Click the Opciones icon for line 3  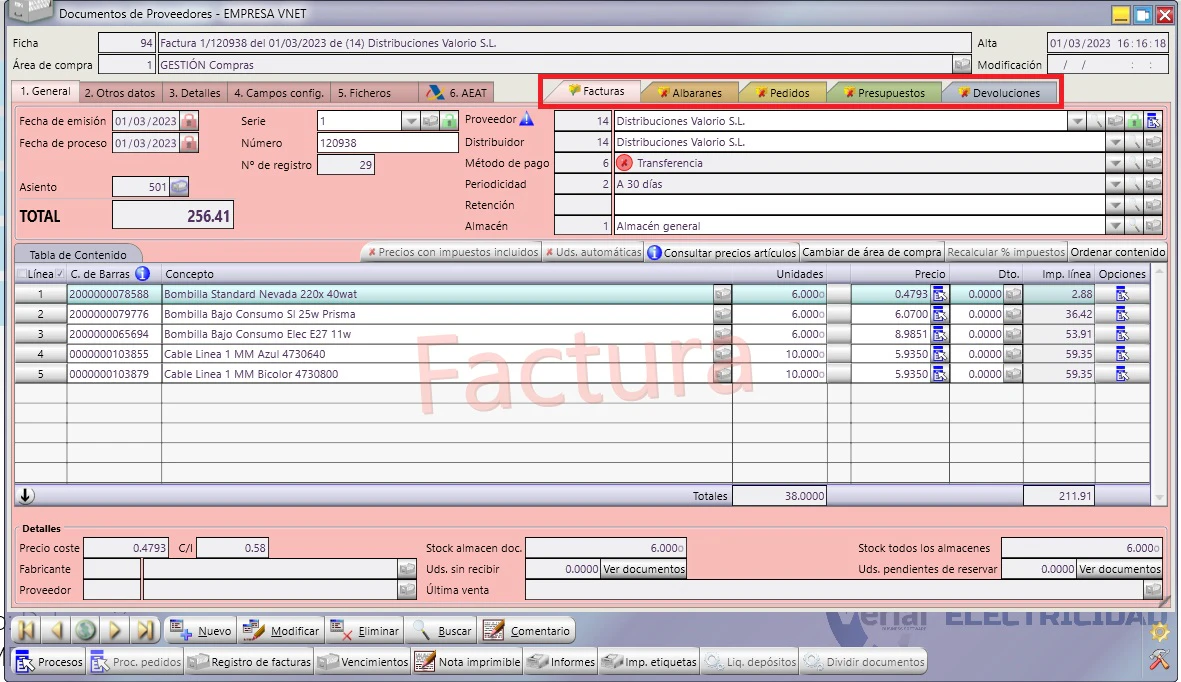tap(1122, 334)
